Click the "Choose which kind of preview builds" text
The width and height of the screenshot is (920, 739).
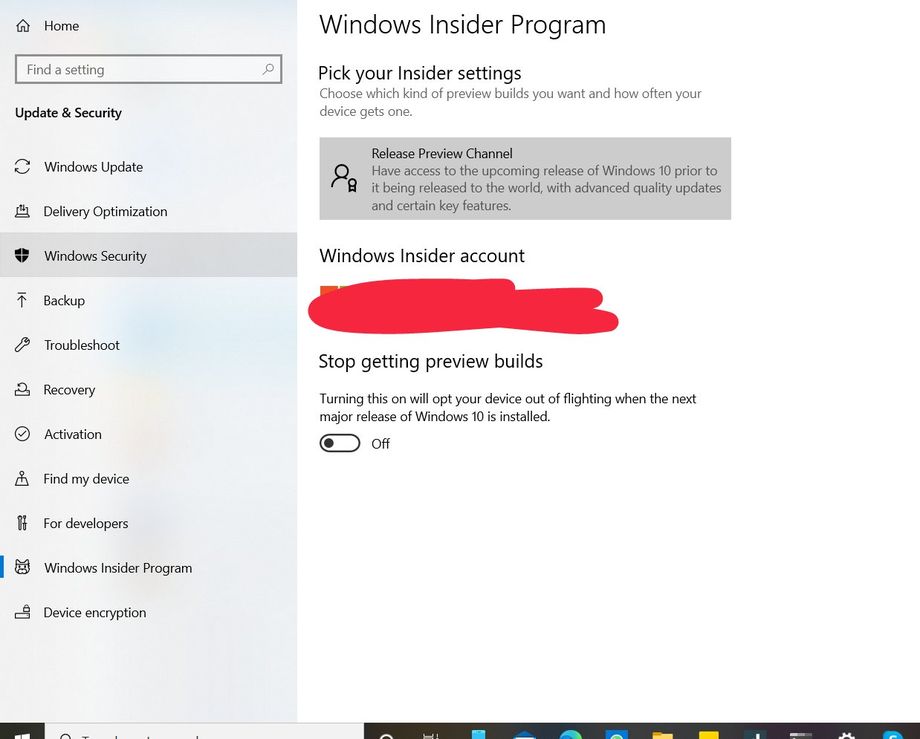510,102
